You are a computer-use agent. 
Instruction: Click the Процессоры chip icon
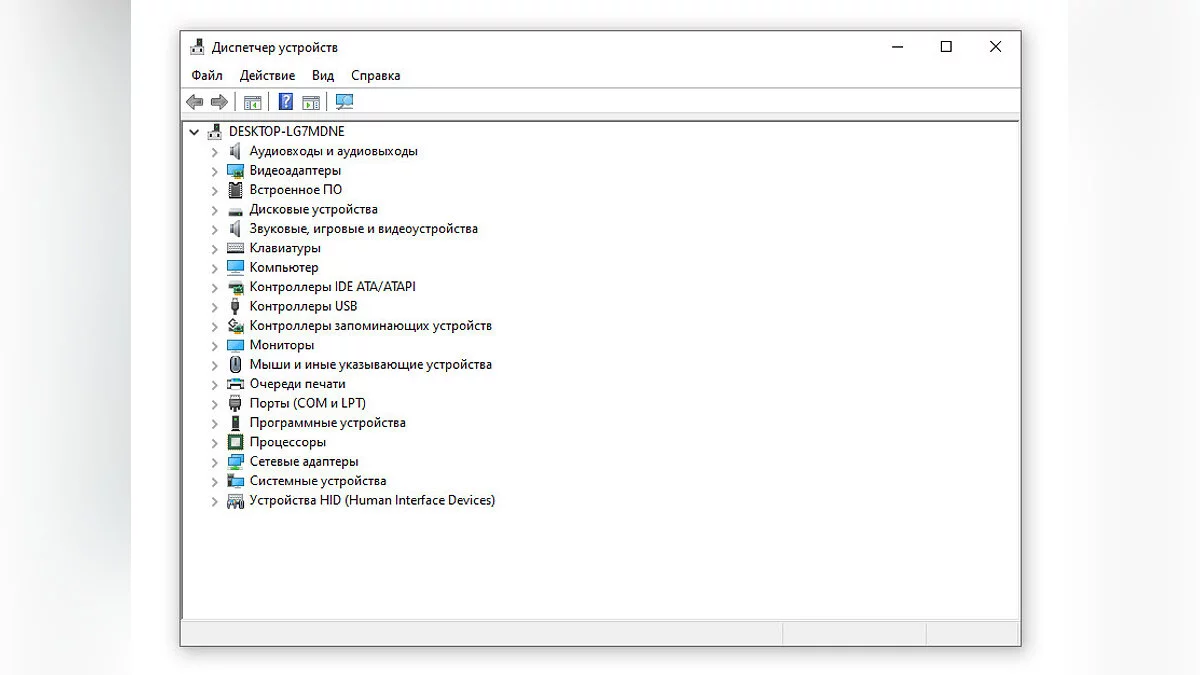point(235,442)
